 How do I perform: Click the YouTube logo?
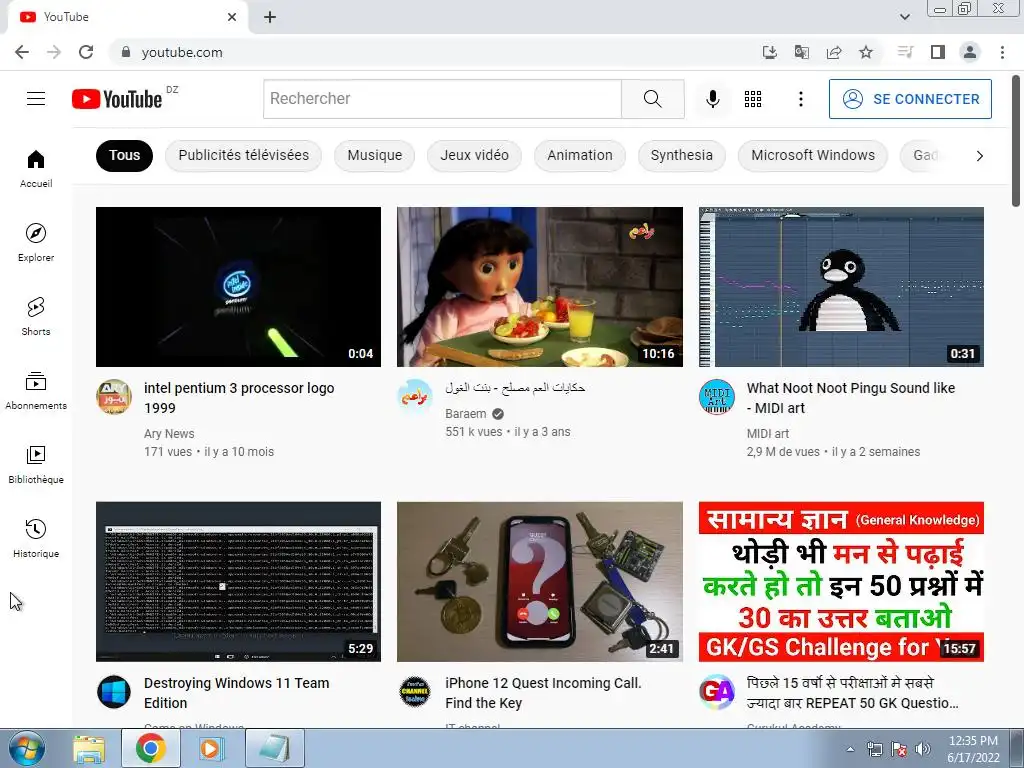(117, 99)
